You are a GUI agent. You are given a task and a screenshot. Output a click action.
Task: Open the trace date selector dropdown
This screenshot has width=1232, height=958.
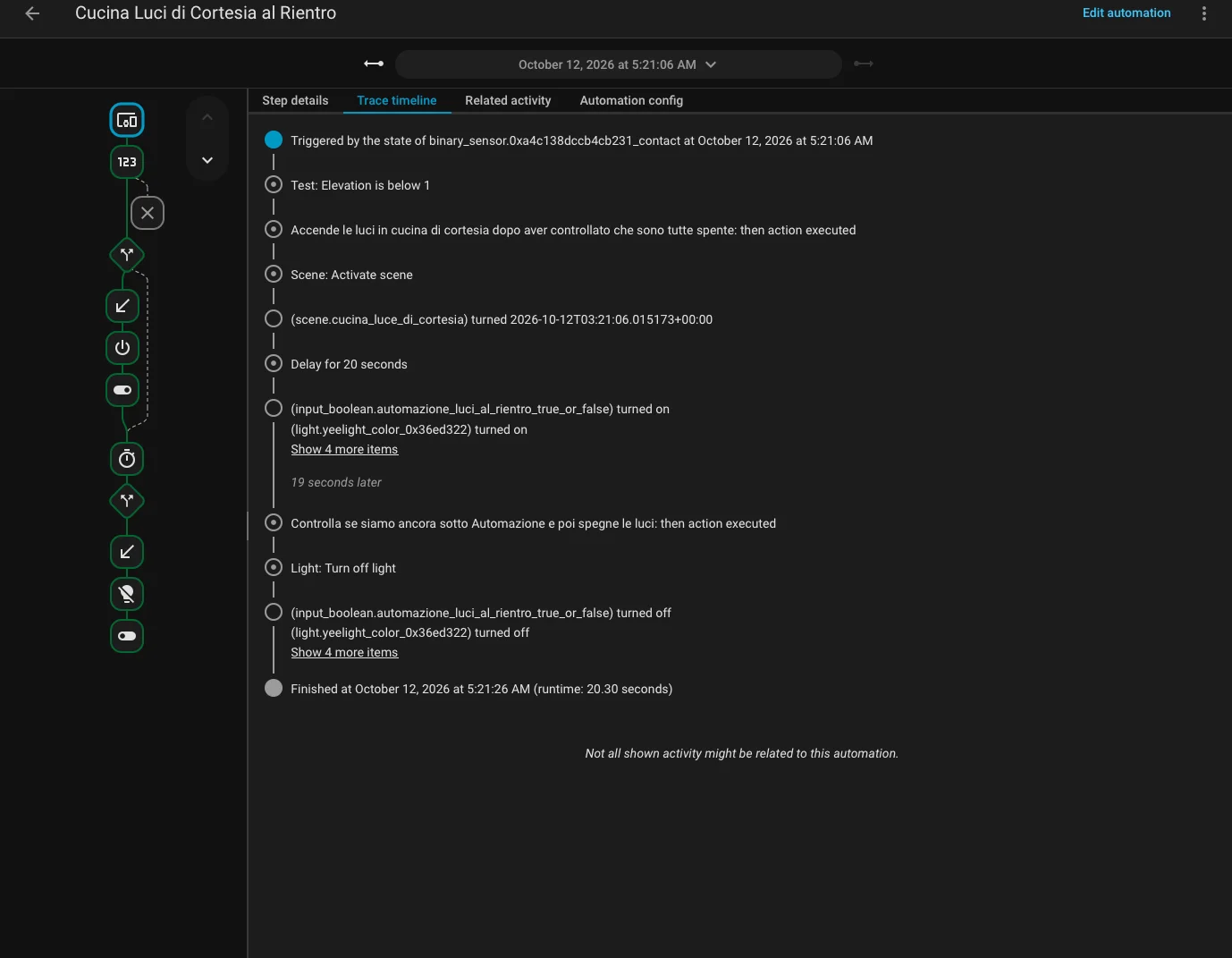(618, 64)
